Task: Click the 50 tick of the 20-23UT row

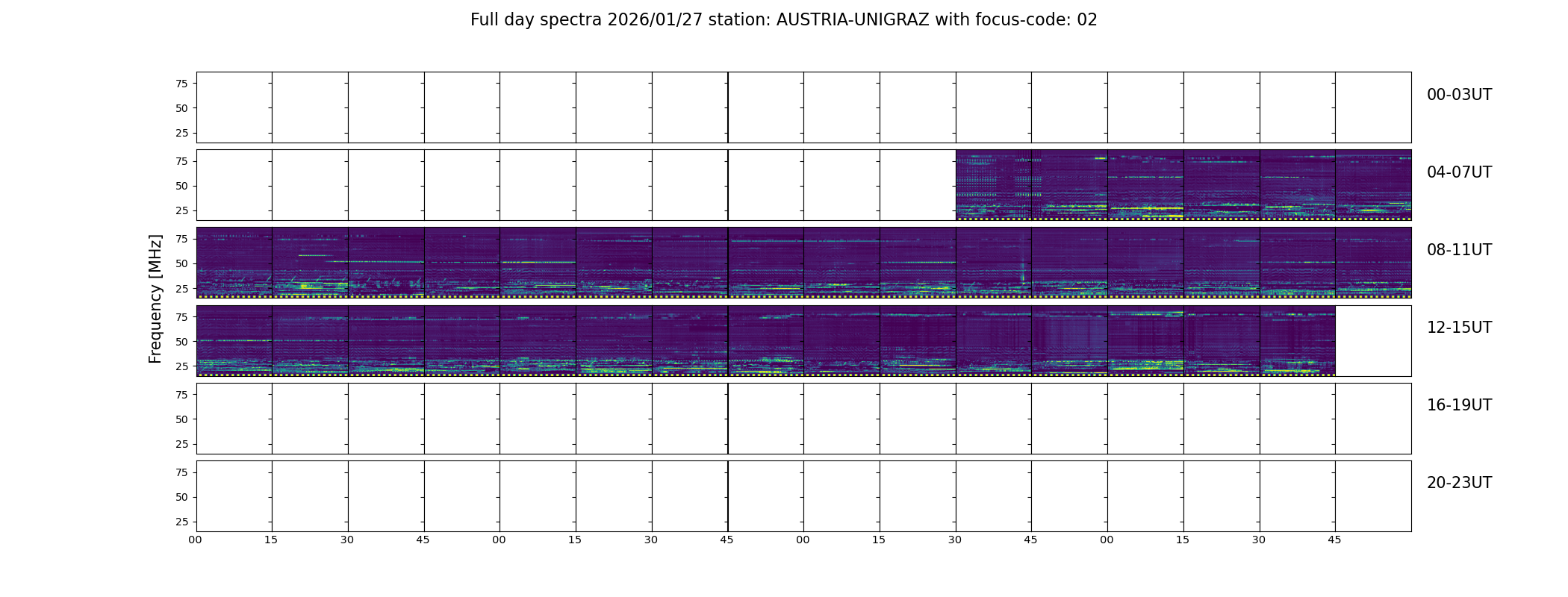Action: pyautogui.click(x=181, y=497)
